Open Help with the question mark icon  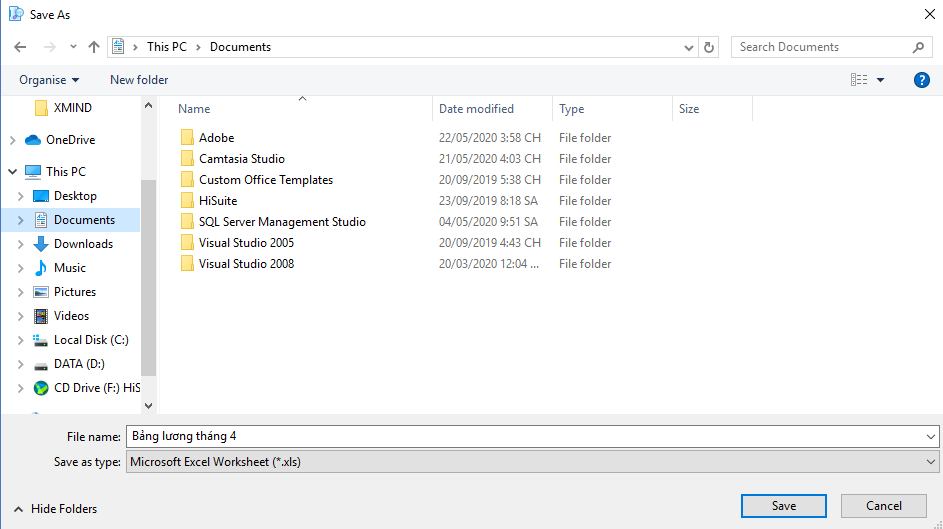click(921, 80)
